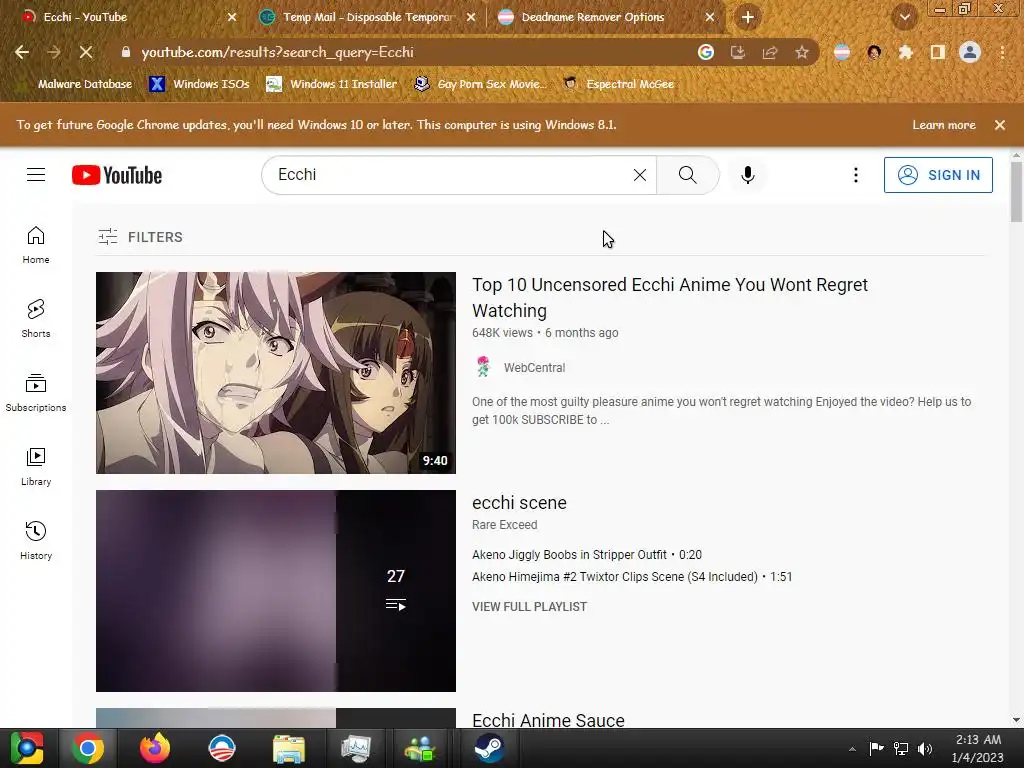Click the magnifier search button

688,175
